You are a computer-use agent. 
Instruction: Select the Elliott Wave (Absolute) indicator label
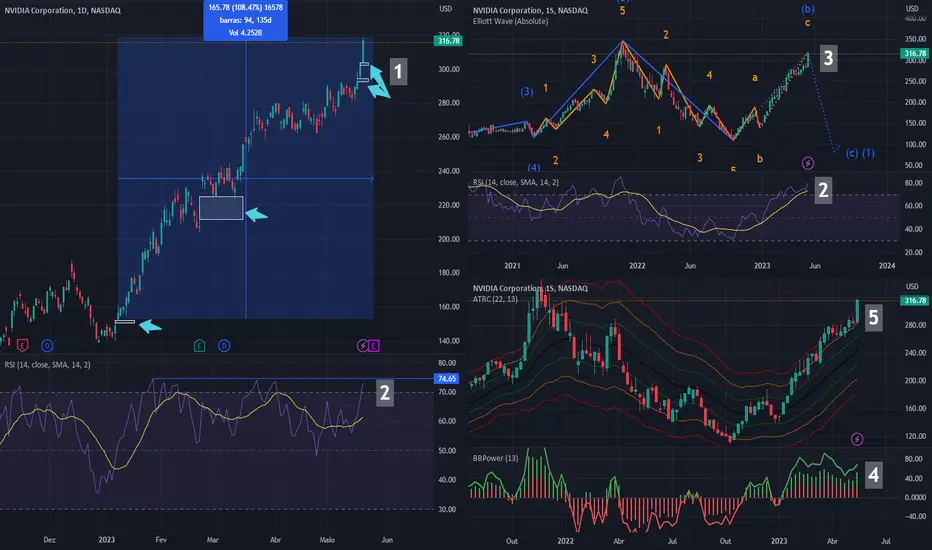(x=511, y=21)
